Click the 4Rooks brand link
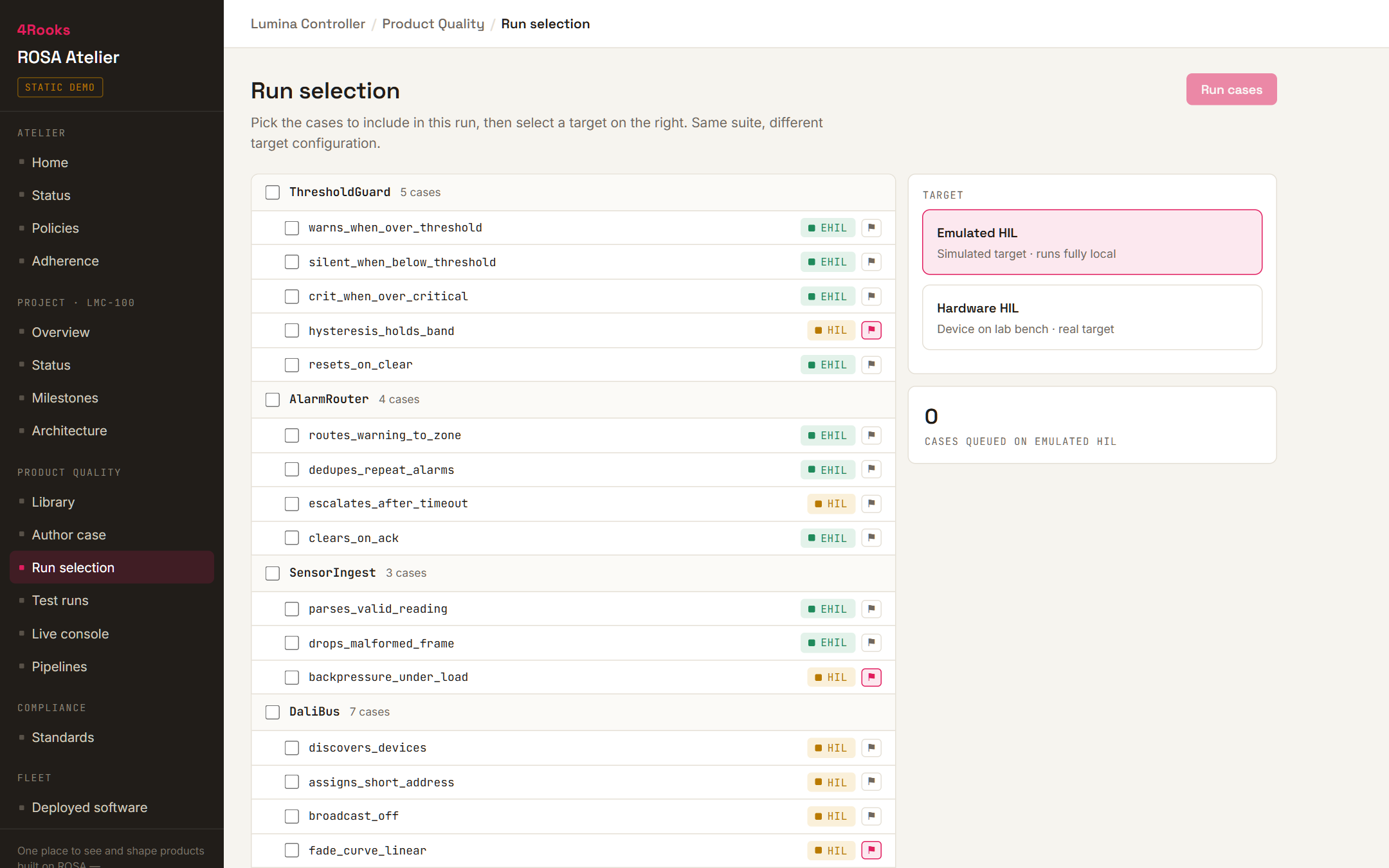The image size is (1389, 868). pyautogui.click(x=44, y=30)
